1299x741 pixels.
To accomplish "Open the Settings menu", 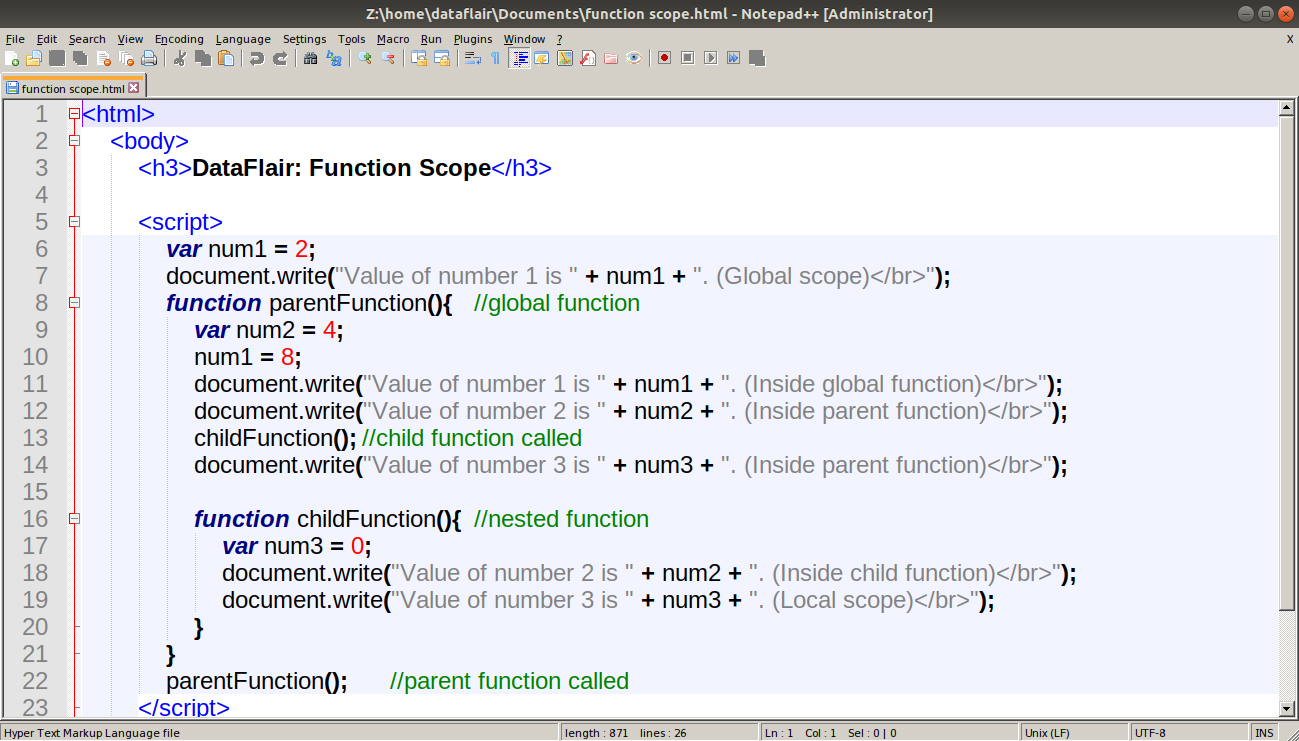I will (304, 39).
